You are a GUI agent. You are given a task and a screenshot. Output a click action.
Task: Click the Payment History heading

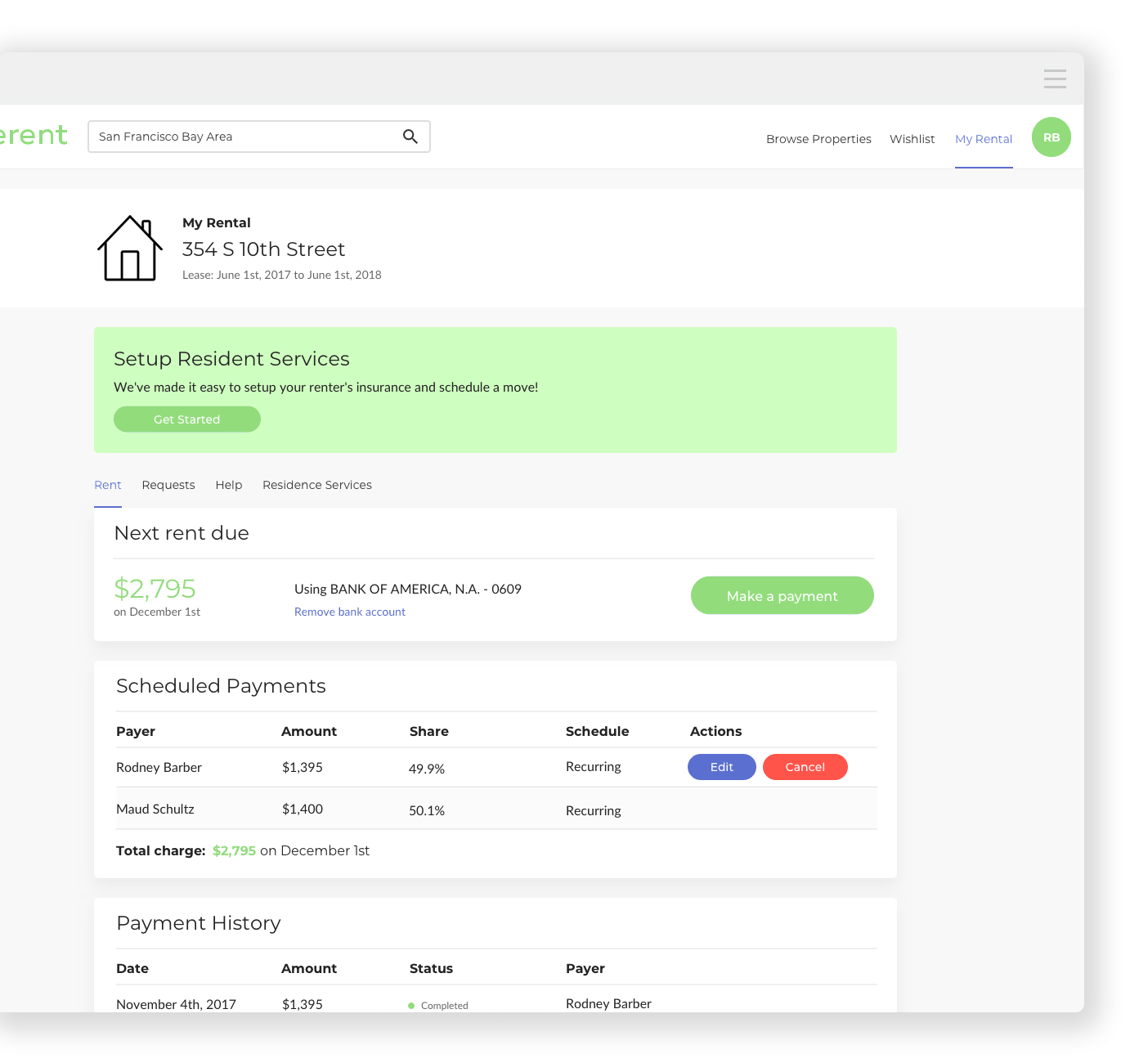[199, 923]
